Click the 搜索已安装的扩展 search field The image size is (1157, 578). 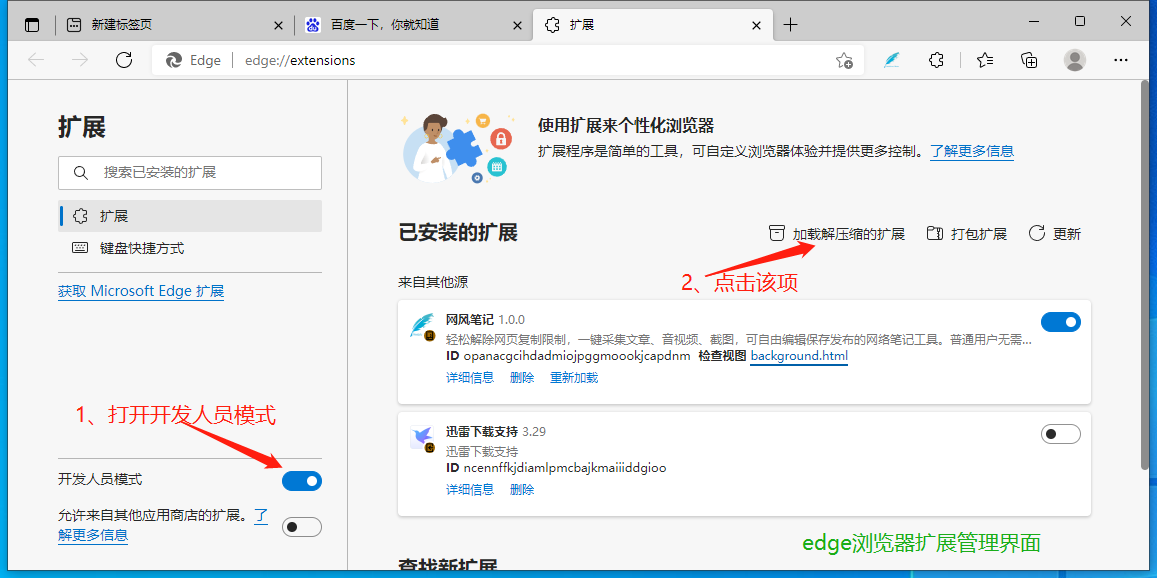pyautogui.click(x=190, y=173)
